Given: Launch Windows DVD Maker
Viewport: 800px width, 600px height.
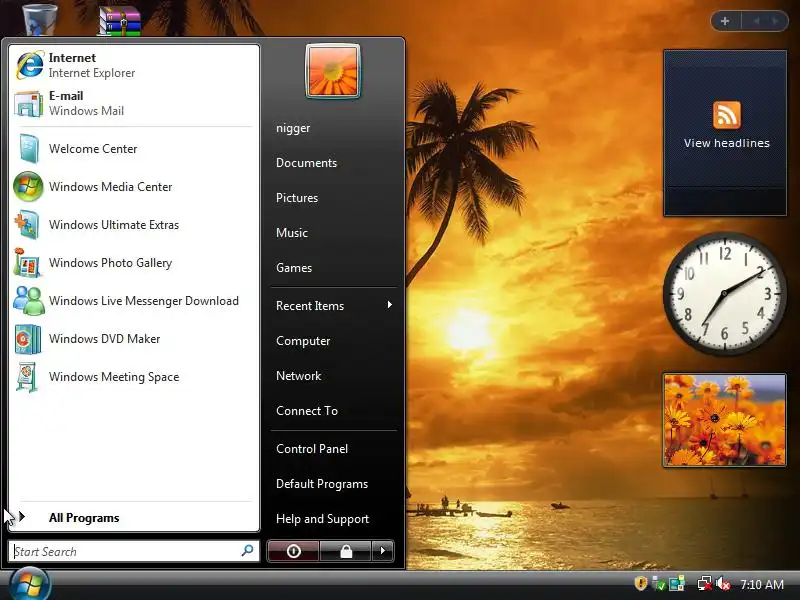Looking at the screenshot, I should coord(134,339).
